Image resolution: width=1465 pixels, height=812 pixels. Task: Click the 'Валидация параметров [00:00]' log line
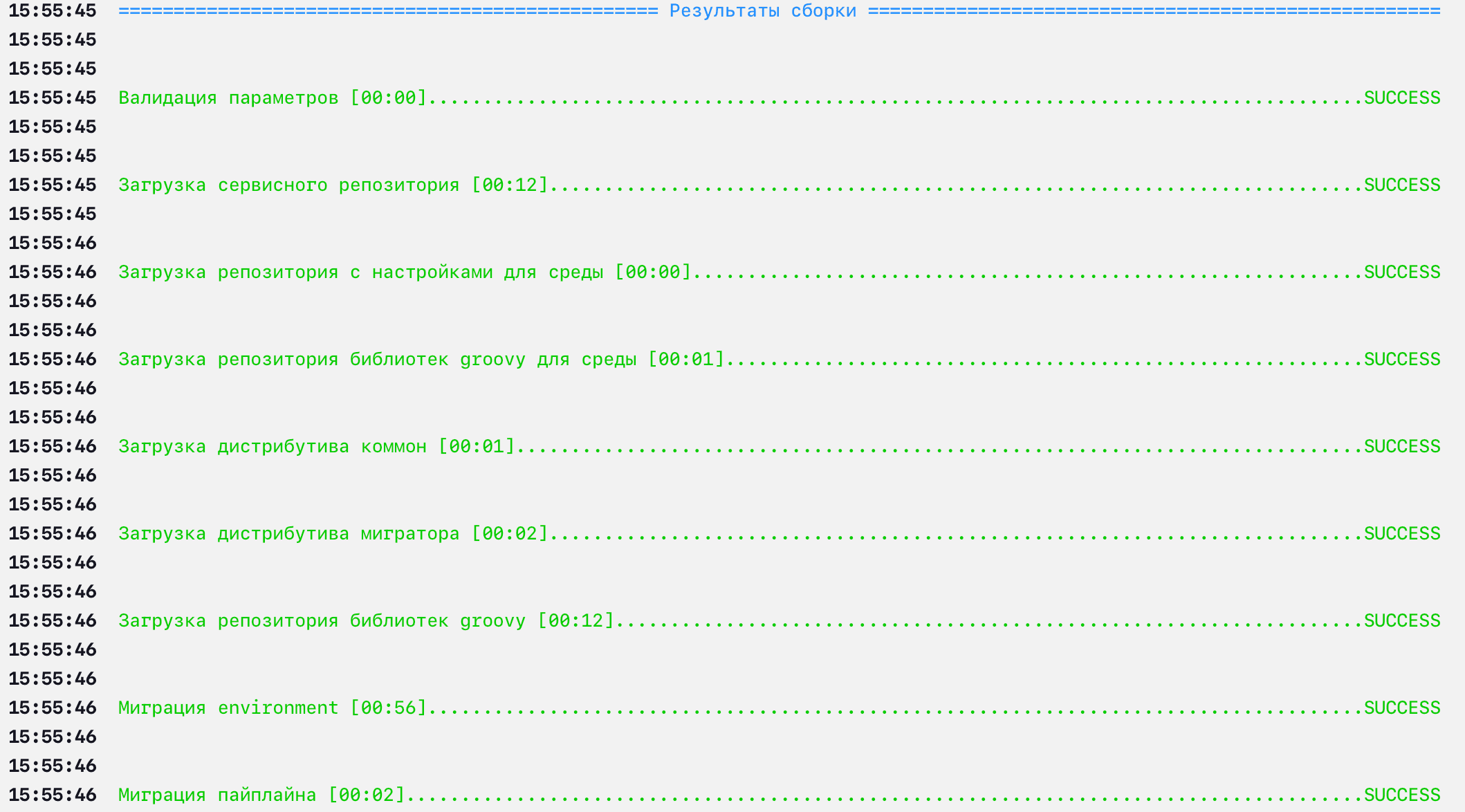pyautogui.click(x=273, y=98)
